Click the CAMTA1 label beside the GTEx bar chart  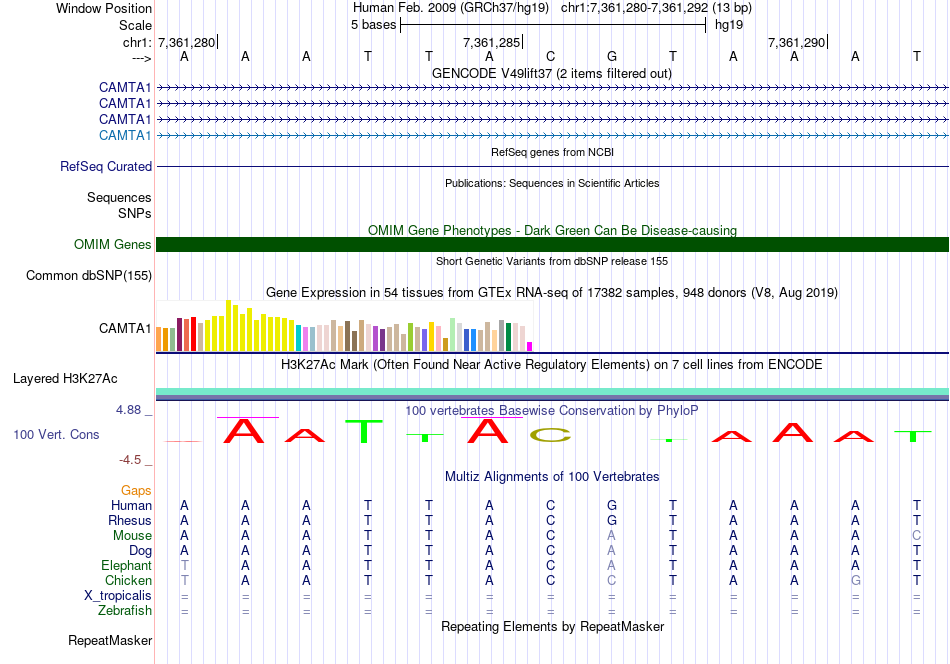(125, 328)
